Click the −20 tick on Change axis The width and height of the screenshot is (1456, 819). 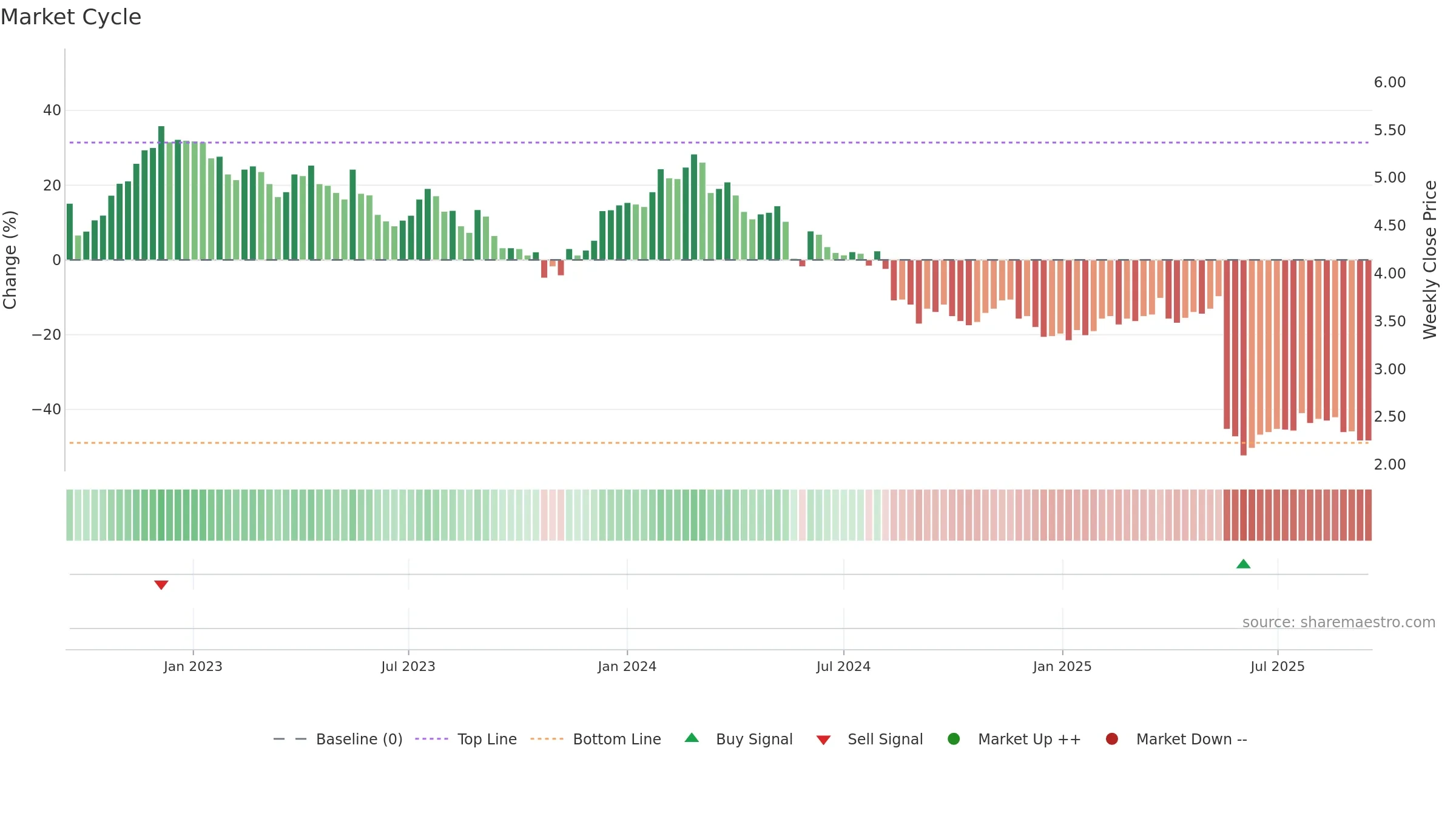pyautogui.click(x=47, y=335)
